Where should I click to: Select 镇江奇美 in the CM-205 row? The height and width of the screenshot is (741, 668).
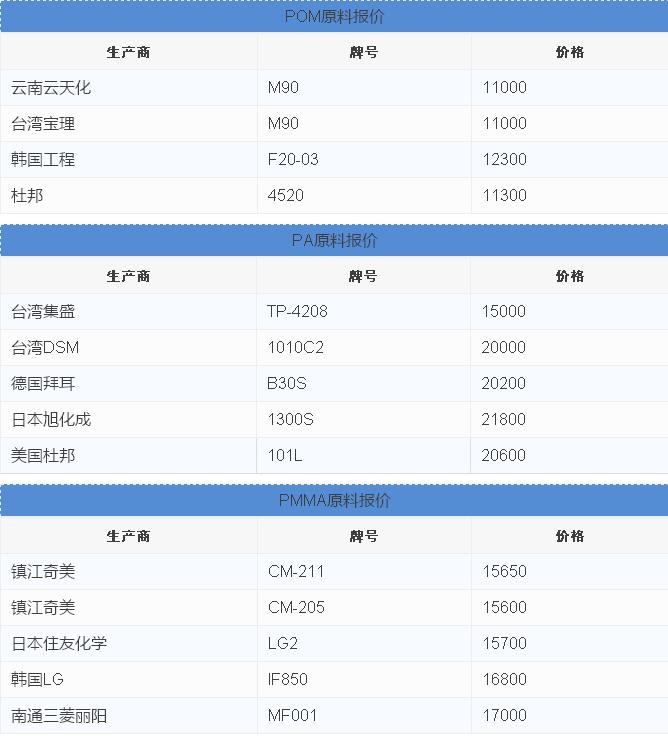[128, 607]
